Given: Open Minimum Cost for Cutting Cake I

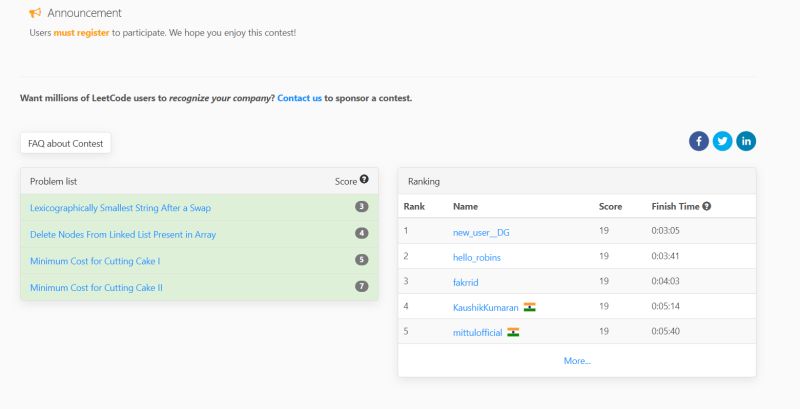Looking at the screenshot, I should click(95, 260).
